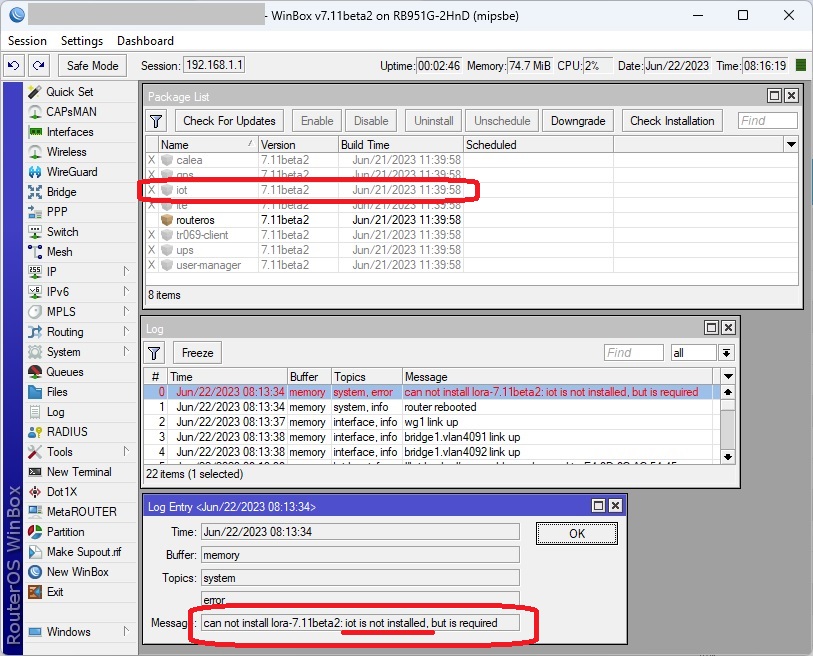The height and width of the screenshot is (656, 813).
Task: Open the Log sidebar icon
Action: (35, 412)
